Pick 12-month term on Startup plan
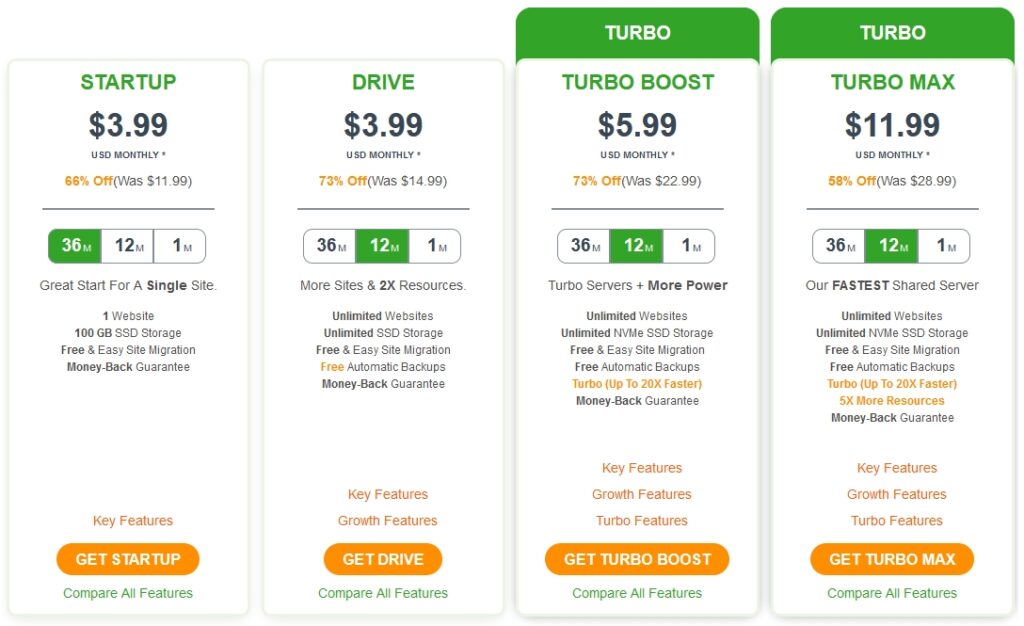The width and height of the screenshot is (1024, 626). coord(128,246)
